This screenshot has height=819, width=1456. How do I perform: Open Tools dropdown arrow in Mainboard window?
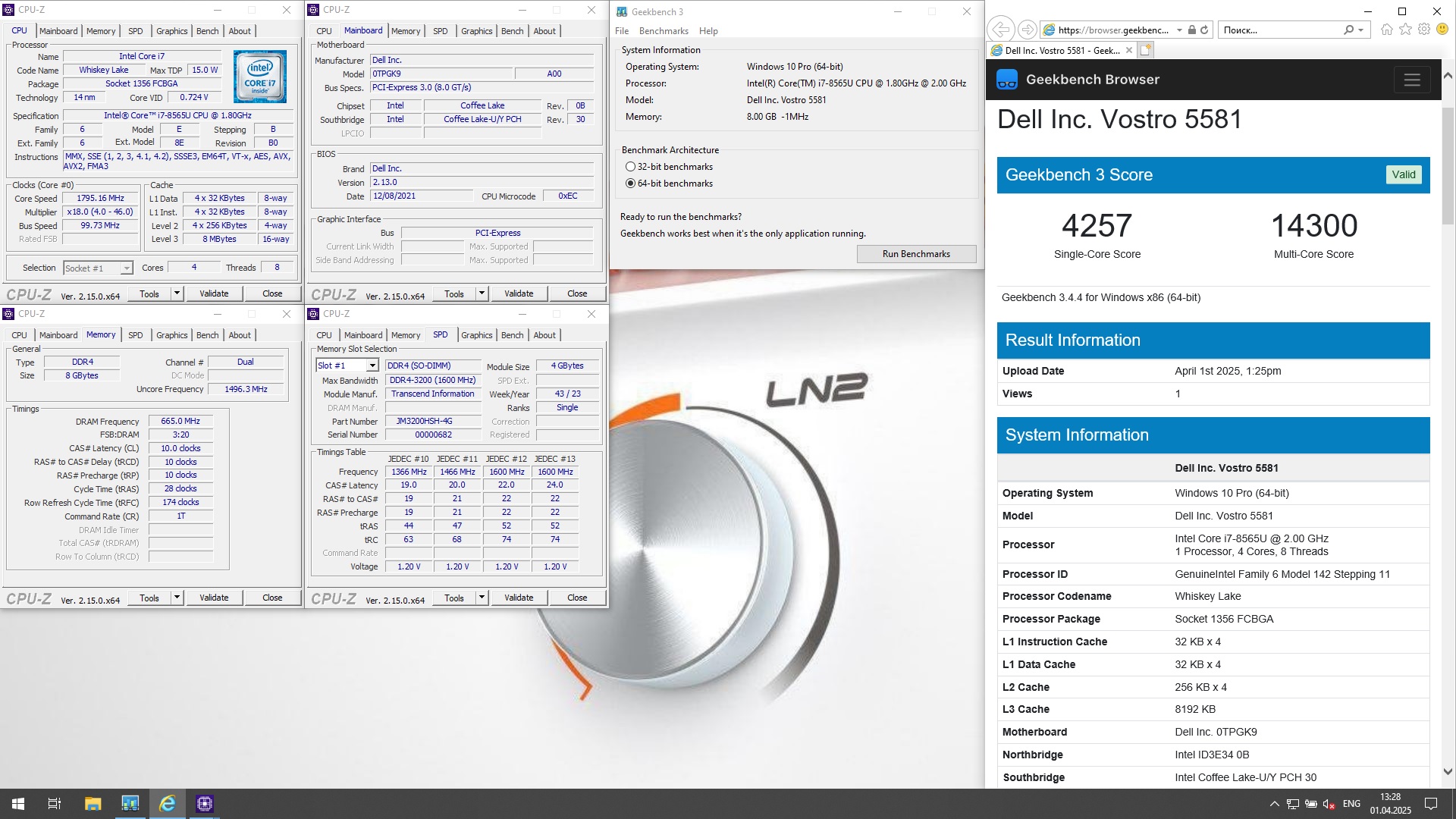point(482,293)
